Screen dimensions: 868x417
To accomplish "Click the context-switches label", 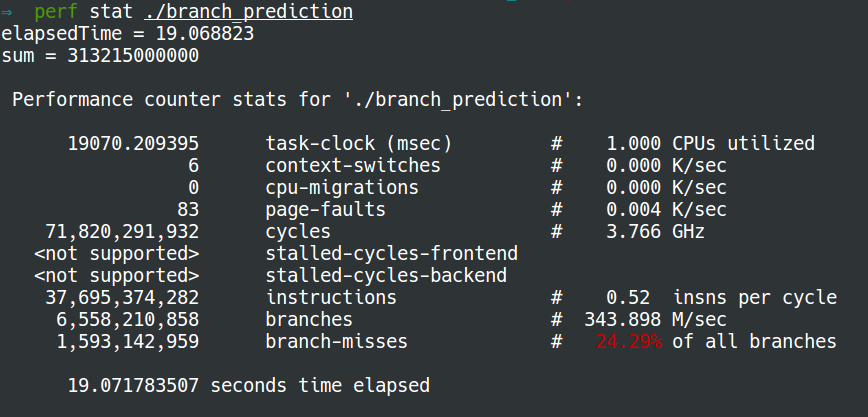I will tap(353, 166).
